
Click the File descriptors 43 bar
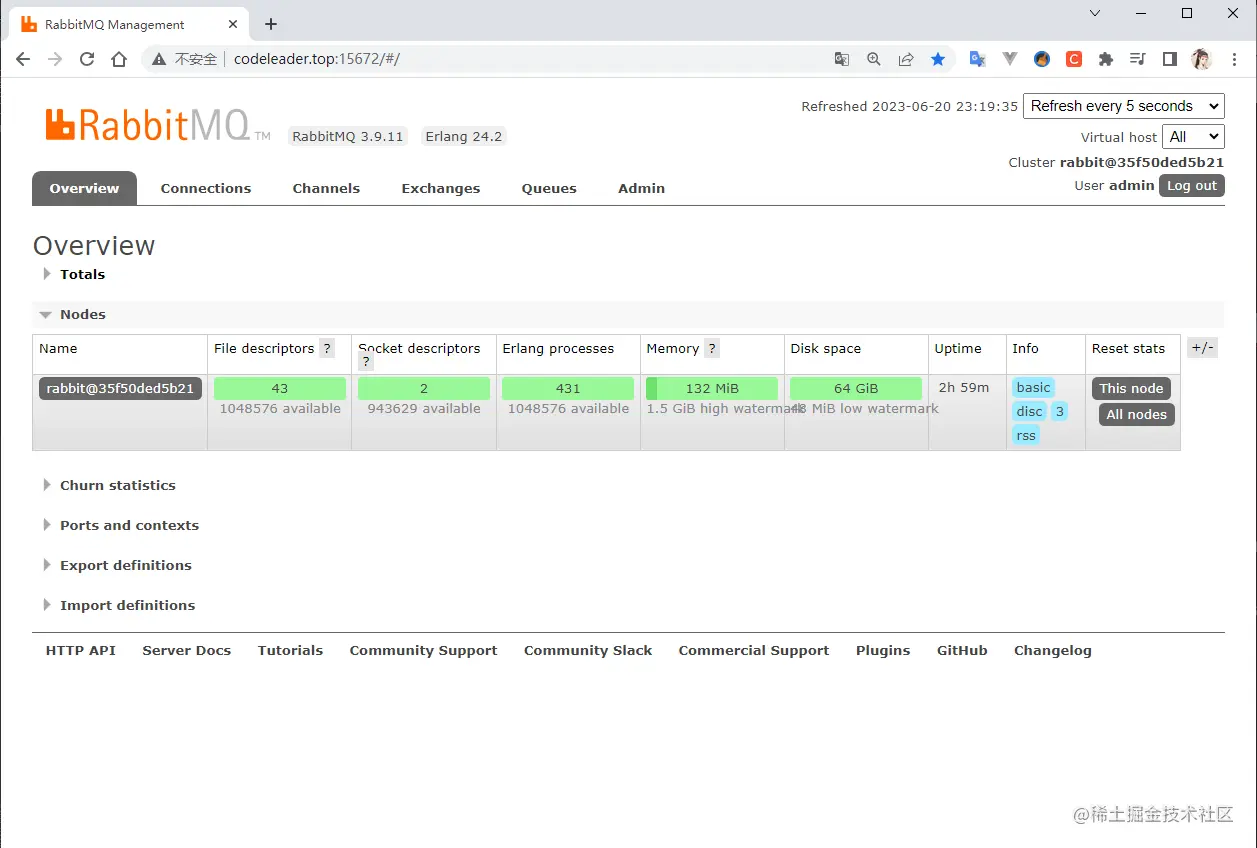(x=280, y=388)
